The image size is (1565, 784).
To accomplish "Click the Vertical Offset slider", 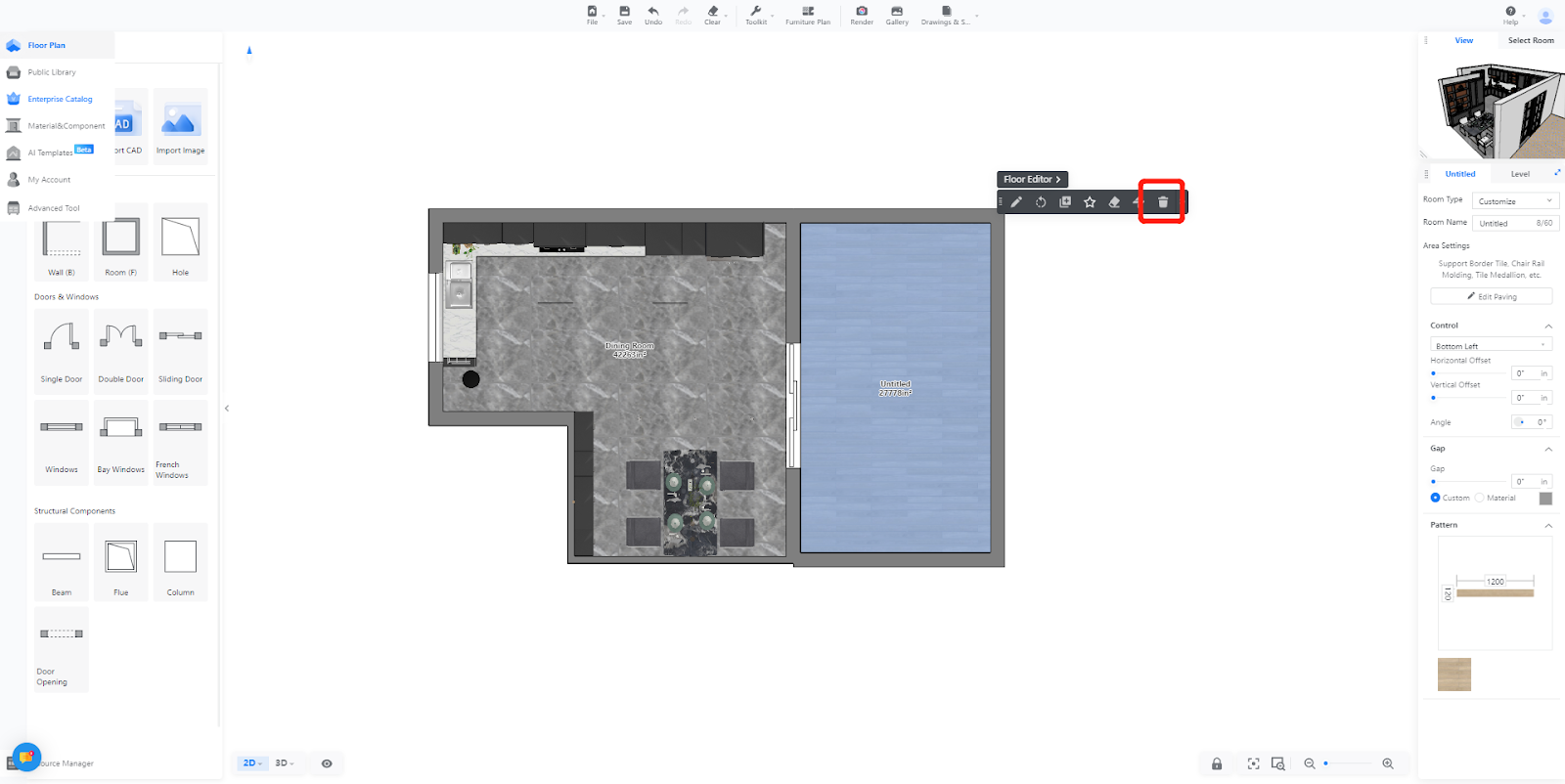I will 1468,398.
